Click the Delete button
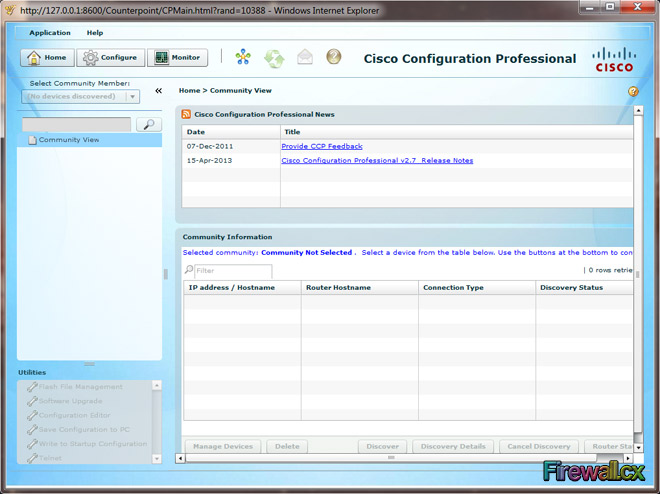The height and width of the screenshot is (494, 660). click(x=287, y=446)
